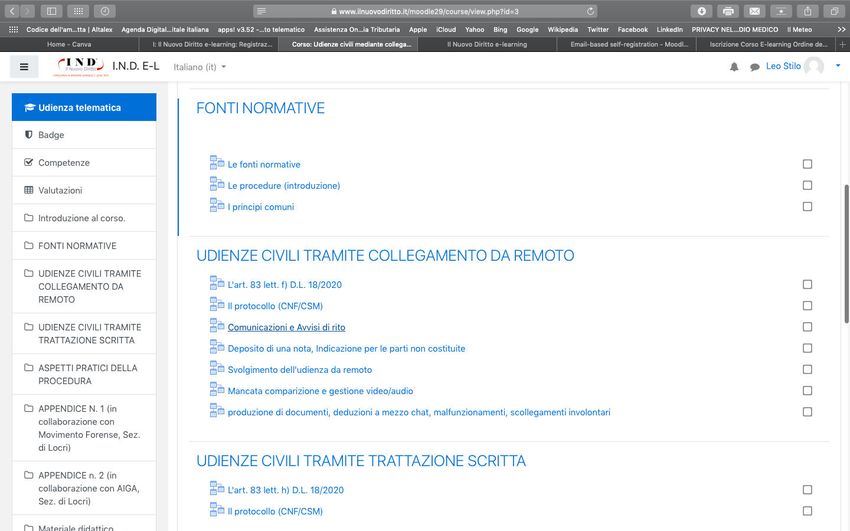The image size is (850, 531).
Task: Expand user menu arrow next to avatar
Action: pyautogui.click(x=838, y=66)
